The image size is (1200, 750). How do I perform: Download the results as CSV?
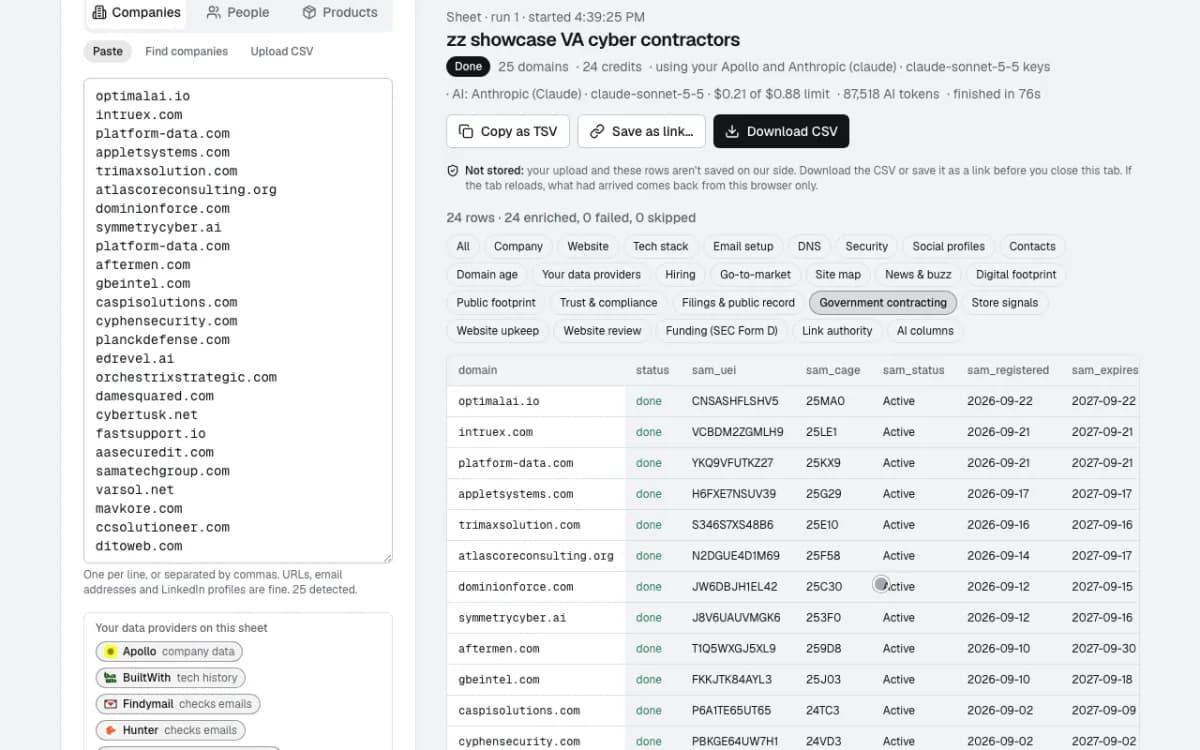coord(781,131)
